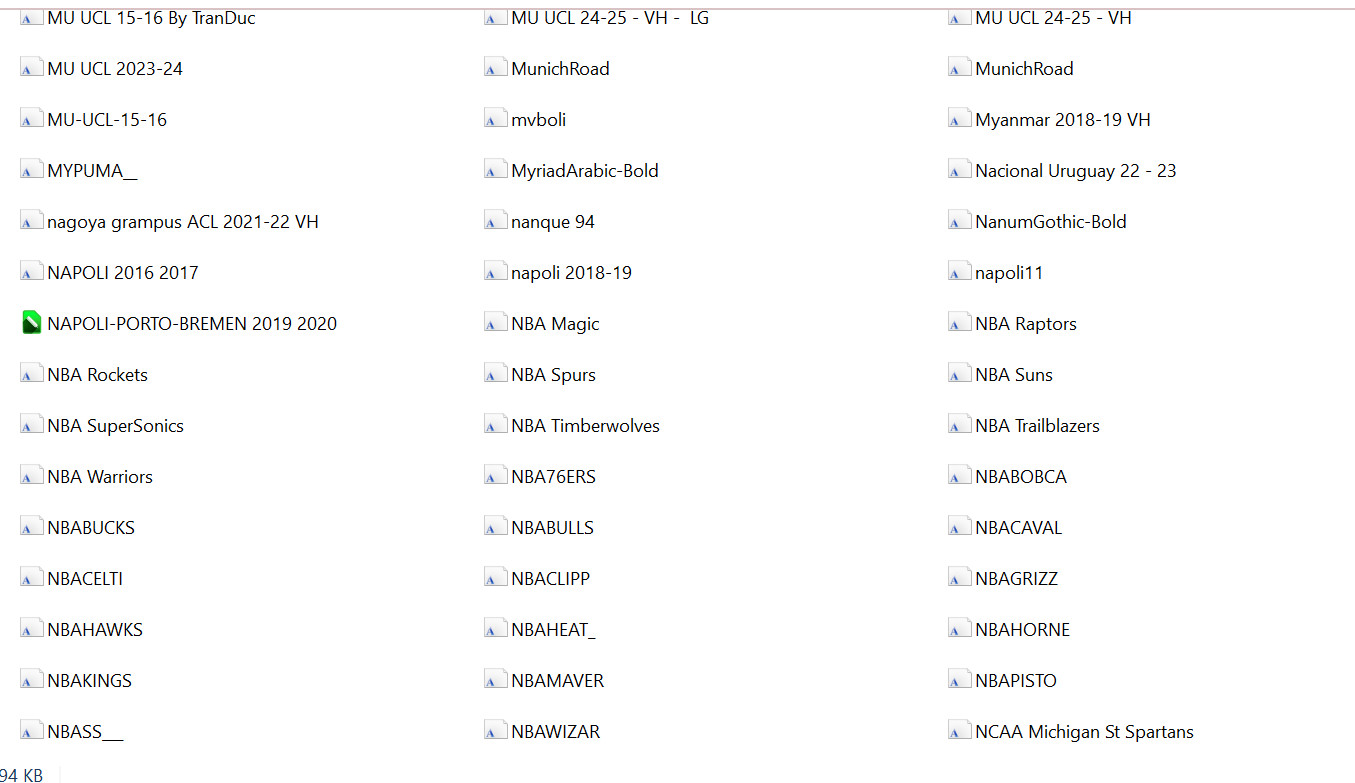This screenshot has width=1355, height=783.
Task: Select the font icon beside MU UCL 2023-24
Action: pos(31,68)
